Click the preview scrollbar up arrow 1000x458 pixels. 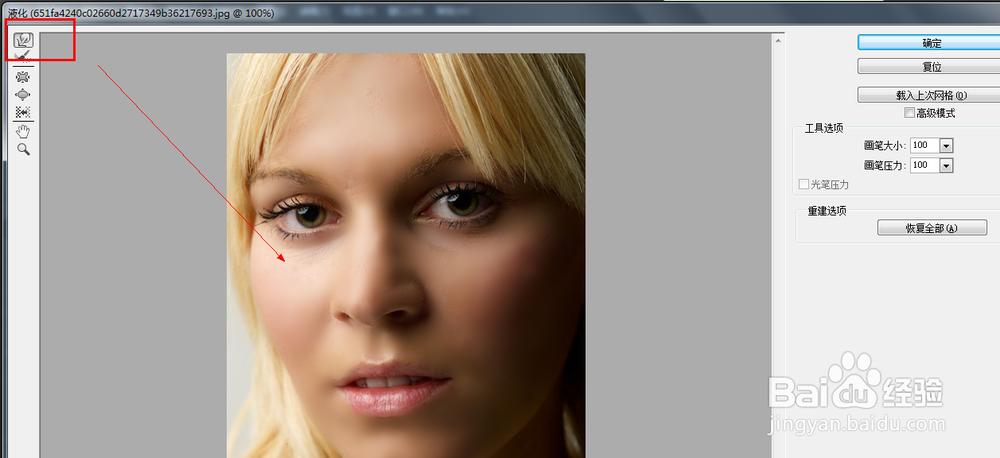coord(778,40)
